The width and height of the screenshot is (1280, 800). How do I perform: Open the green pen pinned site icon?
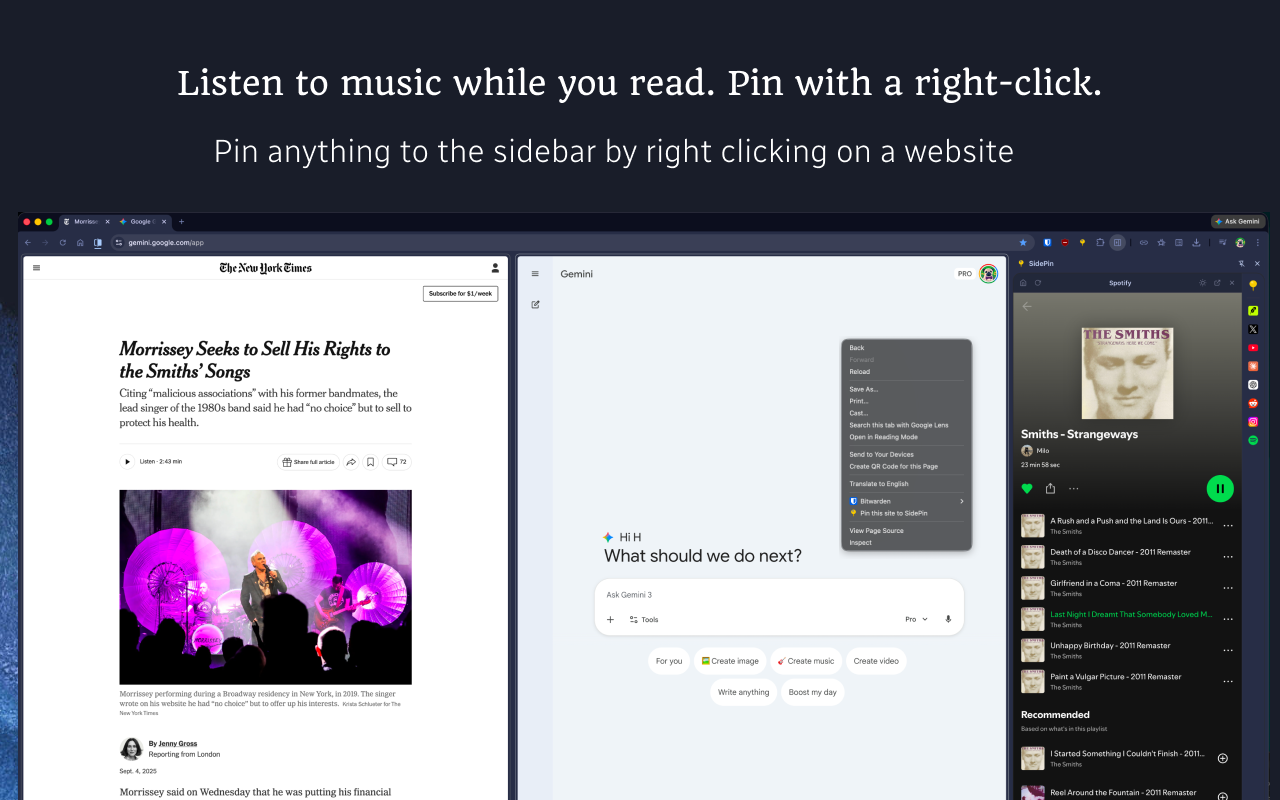(1253, 311)
